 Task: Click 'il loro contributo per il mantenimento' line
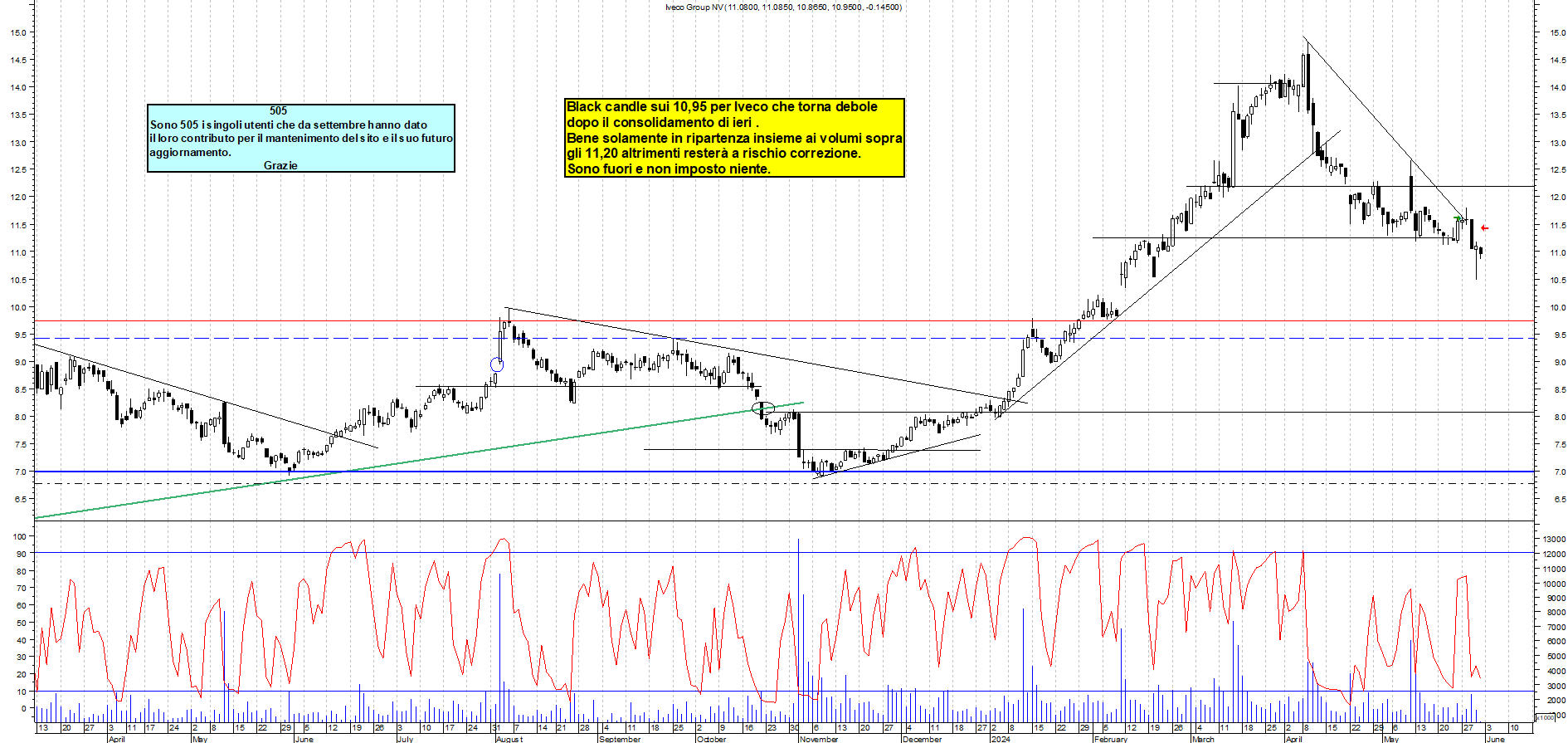[301, 138]
